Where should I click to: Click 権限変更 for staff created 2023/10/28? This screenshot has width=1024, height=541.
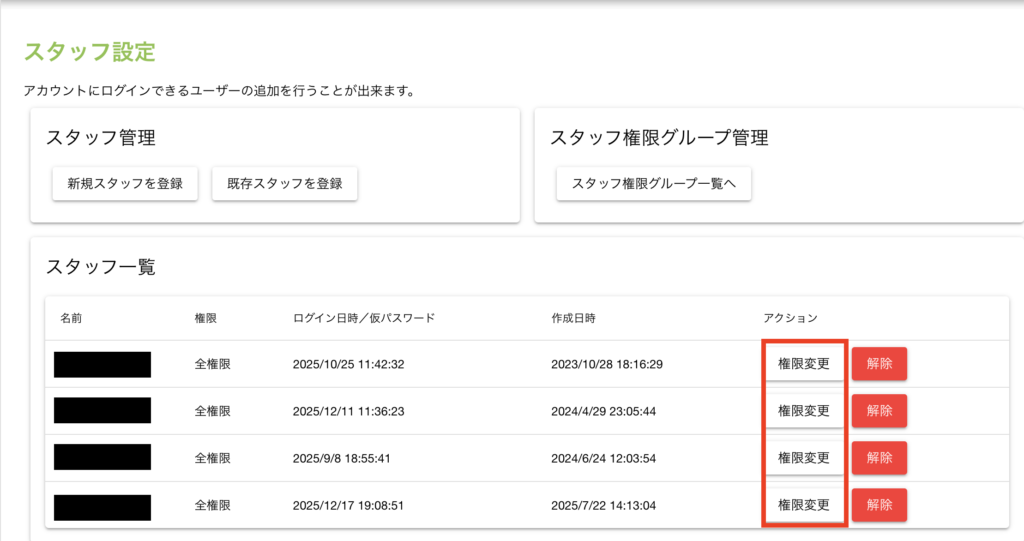pyautogui.click(x=804, y=364)
